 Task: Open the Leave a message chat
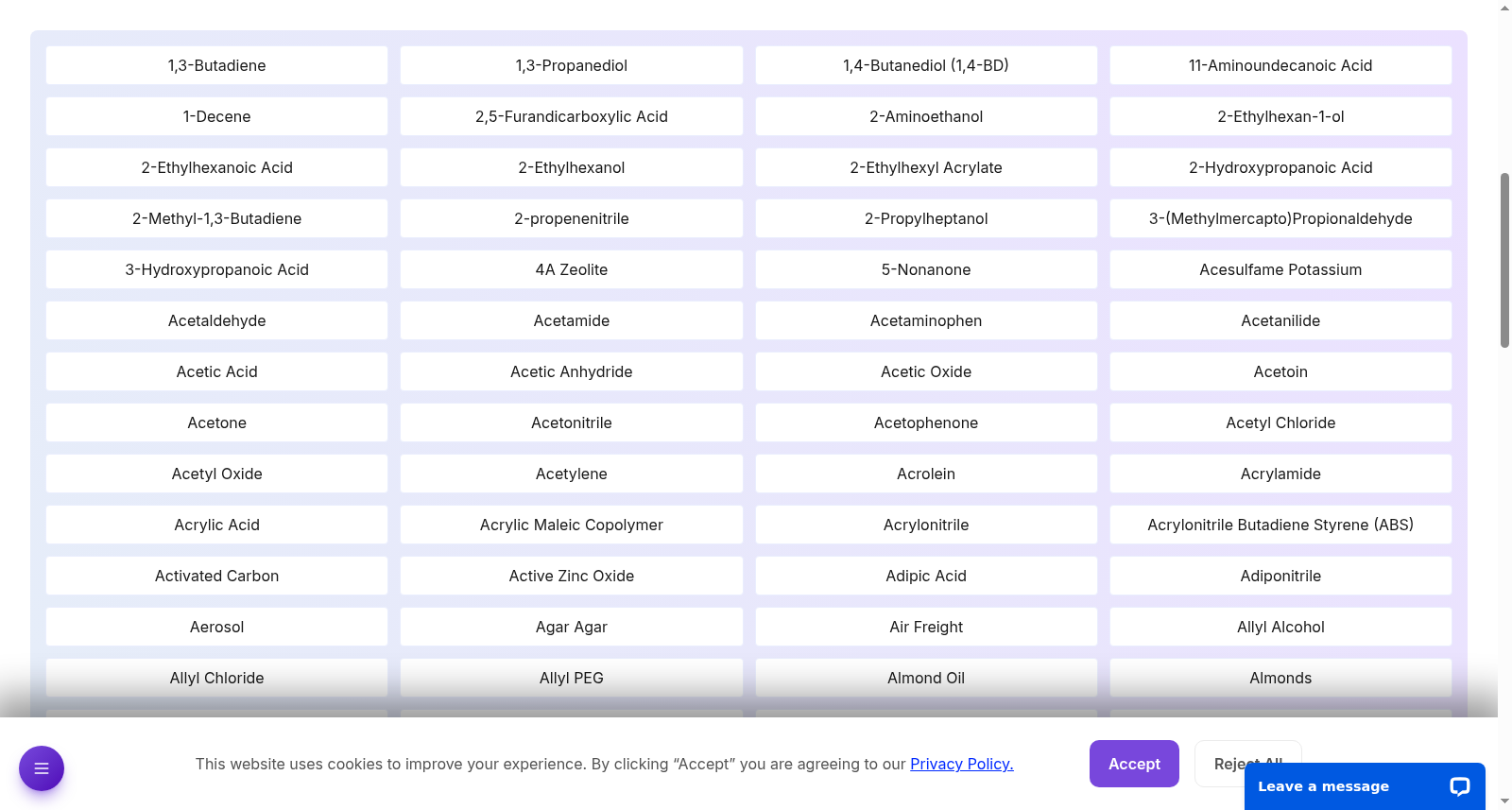point(1365,786)
